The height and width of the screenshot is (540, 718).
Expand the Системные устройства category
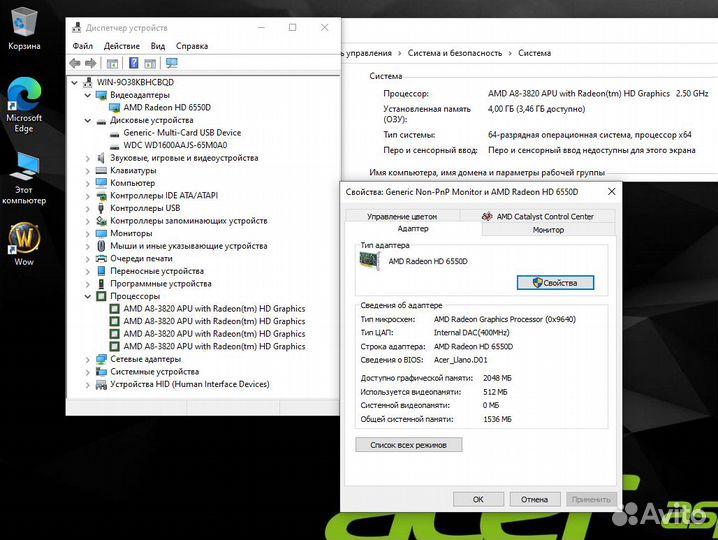87,372
